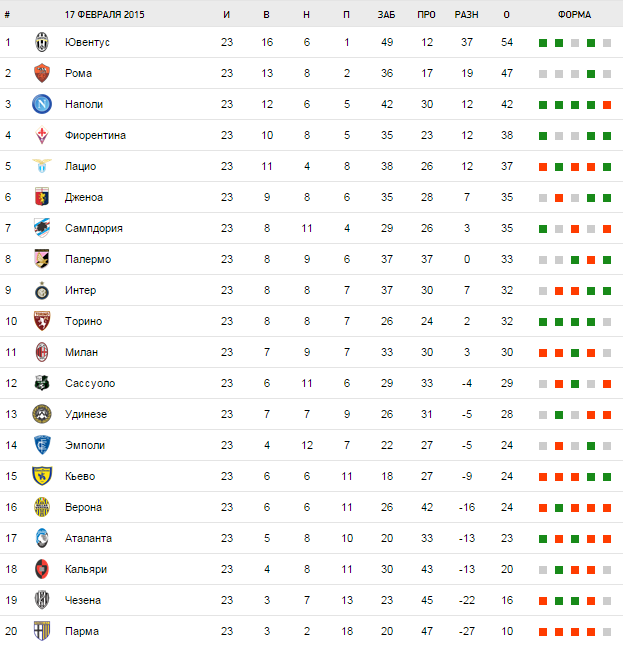Click the Torino club crest icon
The height and width of the screenshot is (645, 623).
(42, 321)
